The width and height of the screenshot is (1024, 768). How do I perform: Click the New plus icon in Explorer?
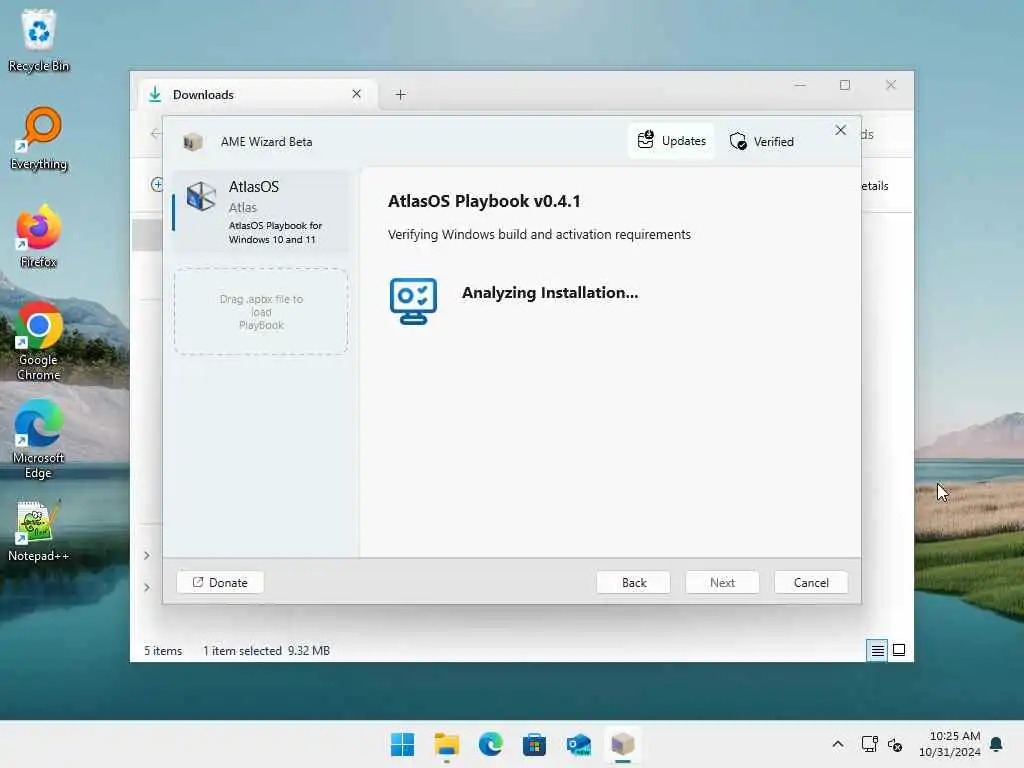157,185
